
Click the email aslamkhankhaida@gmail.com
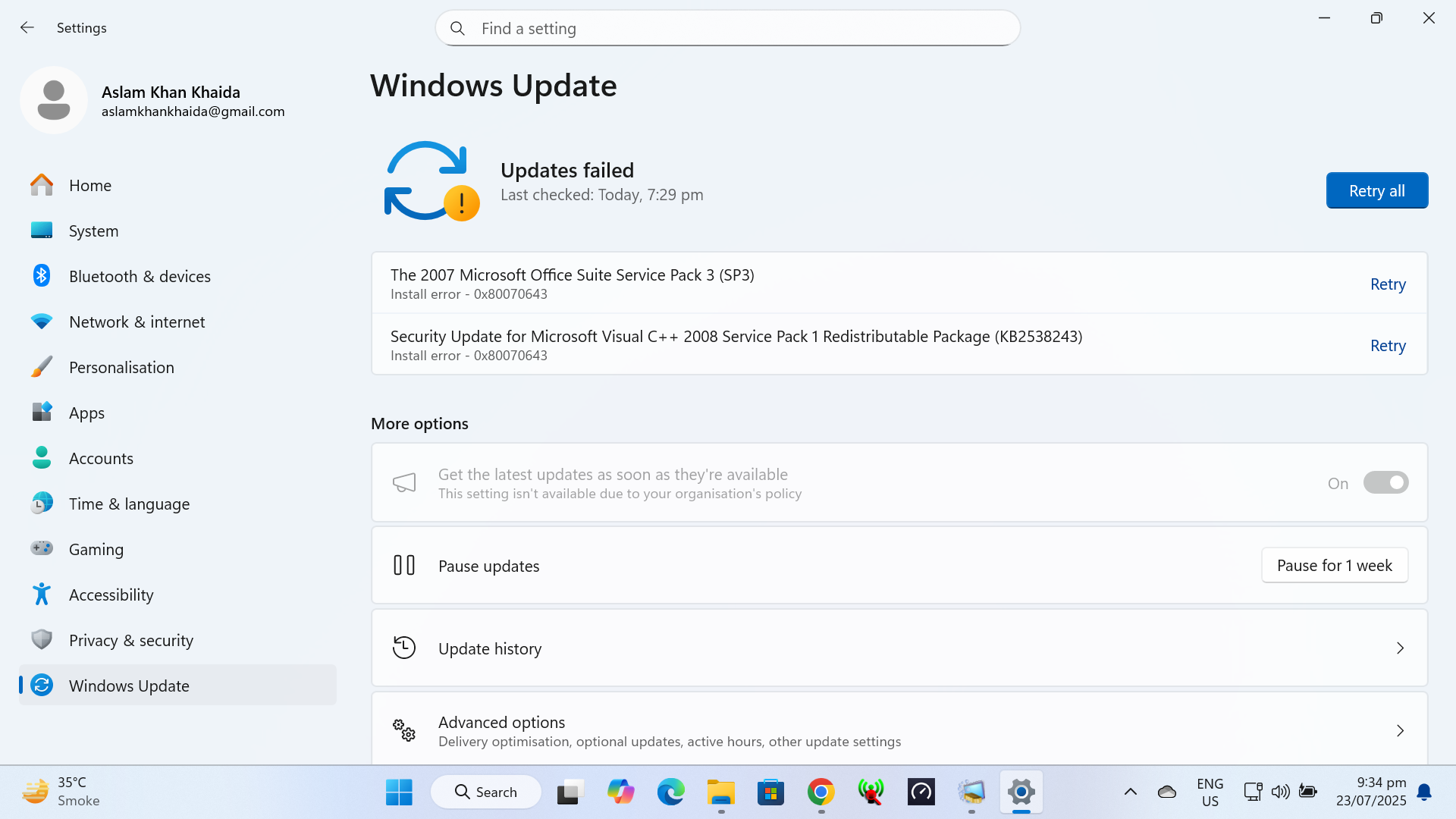193,111
